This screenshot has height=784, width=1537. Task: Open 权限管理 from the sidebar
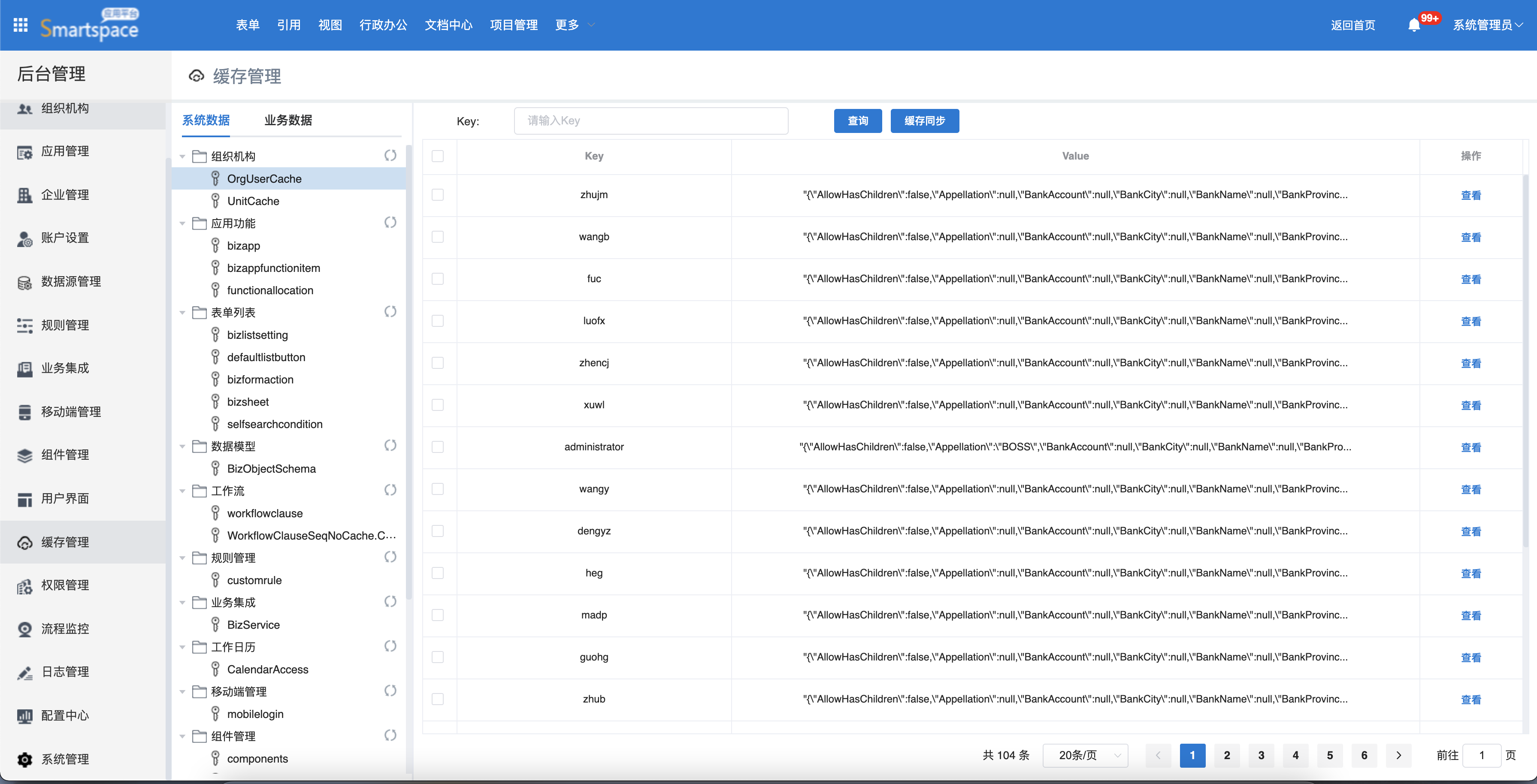pyautogui.click(x=64, y=585)
